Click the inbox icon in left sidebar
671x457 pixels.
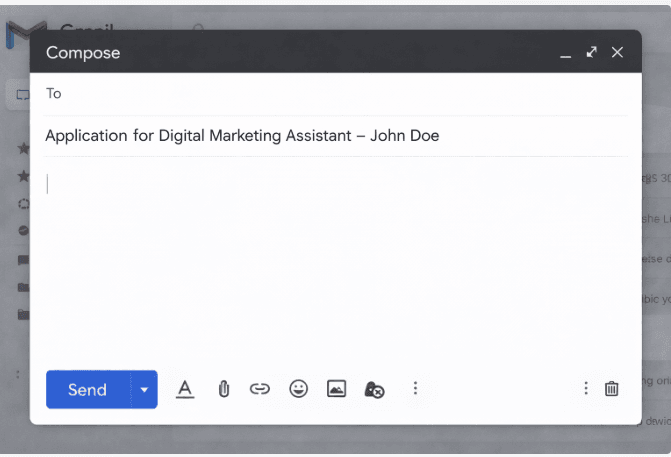18,96
